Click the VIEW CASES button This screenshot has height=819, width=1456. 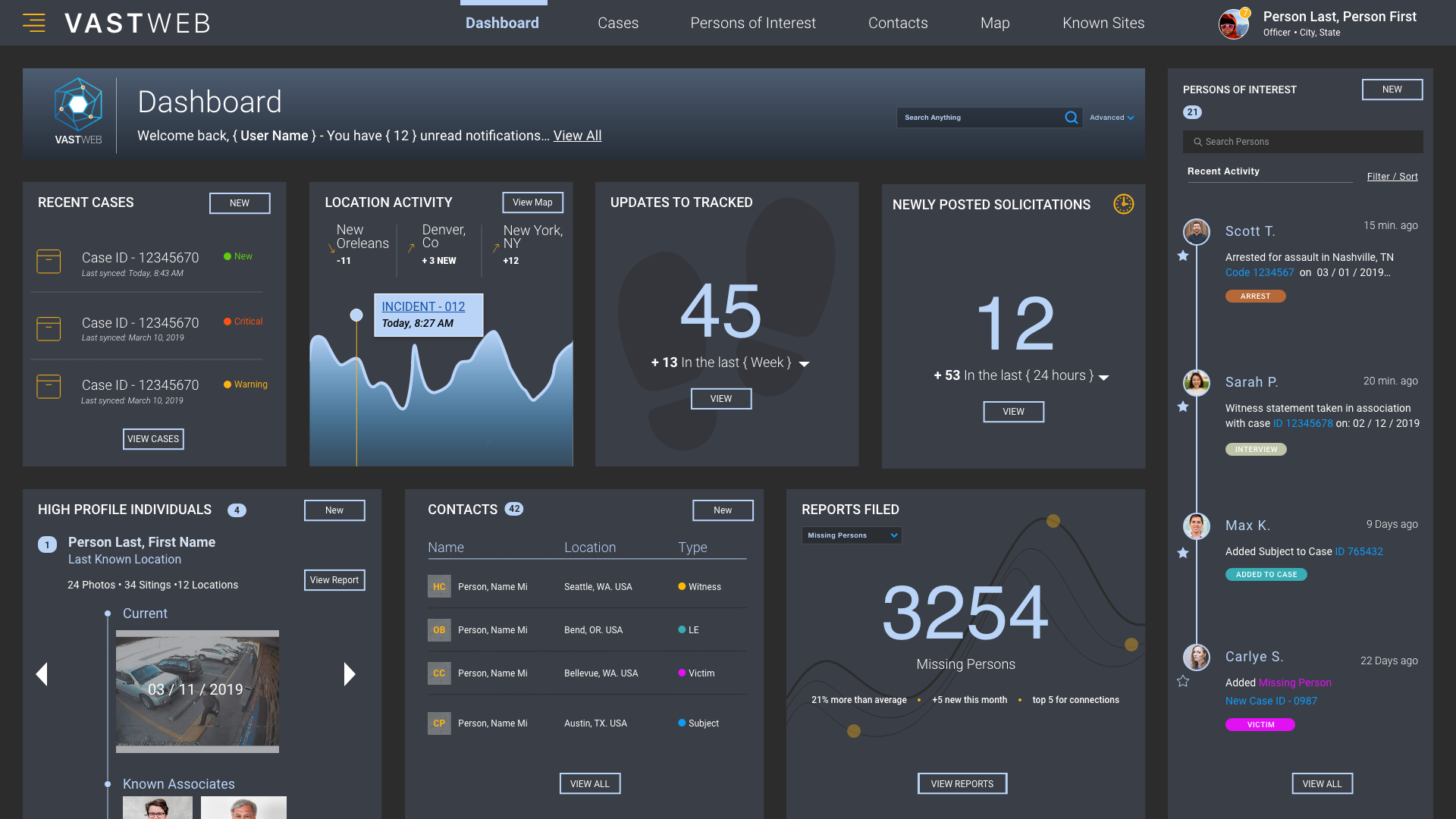(153, 439)
